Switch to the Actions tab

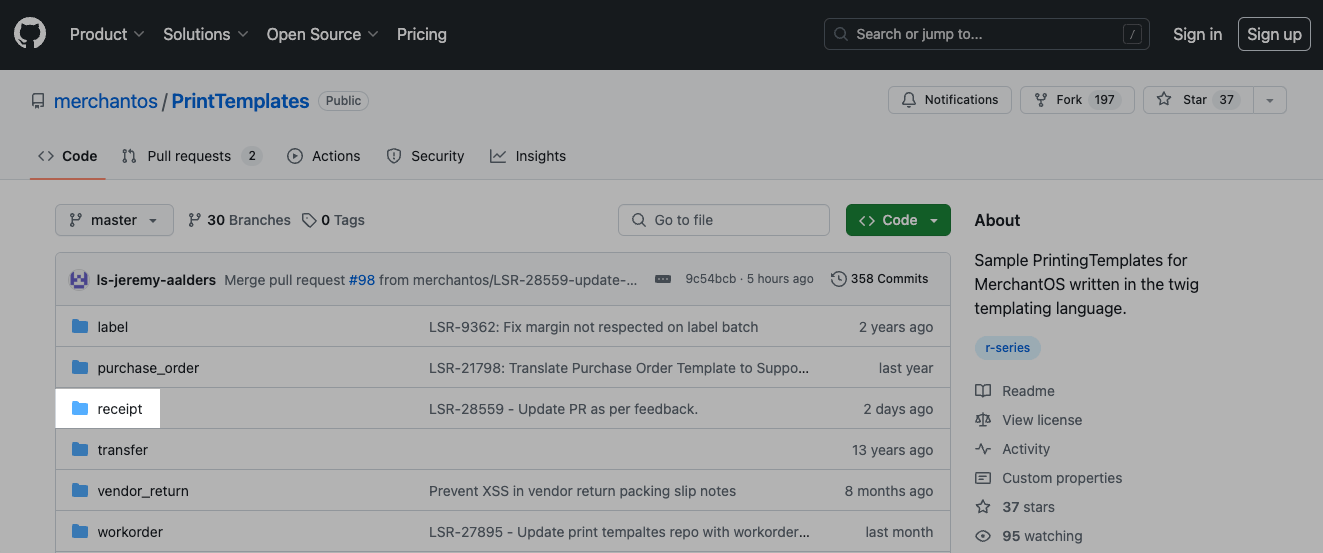tap(323, 156)
